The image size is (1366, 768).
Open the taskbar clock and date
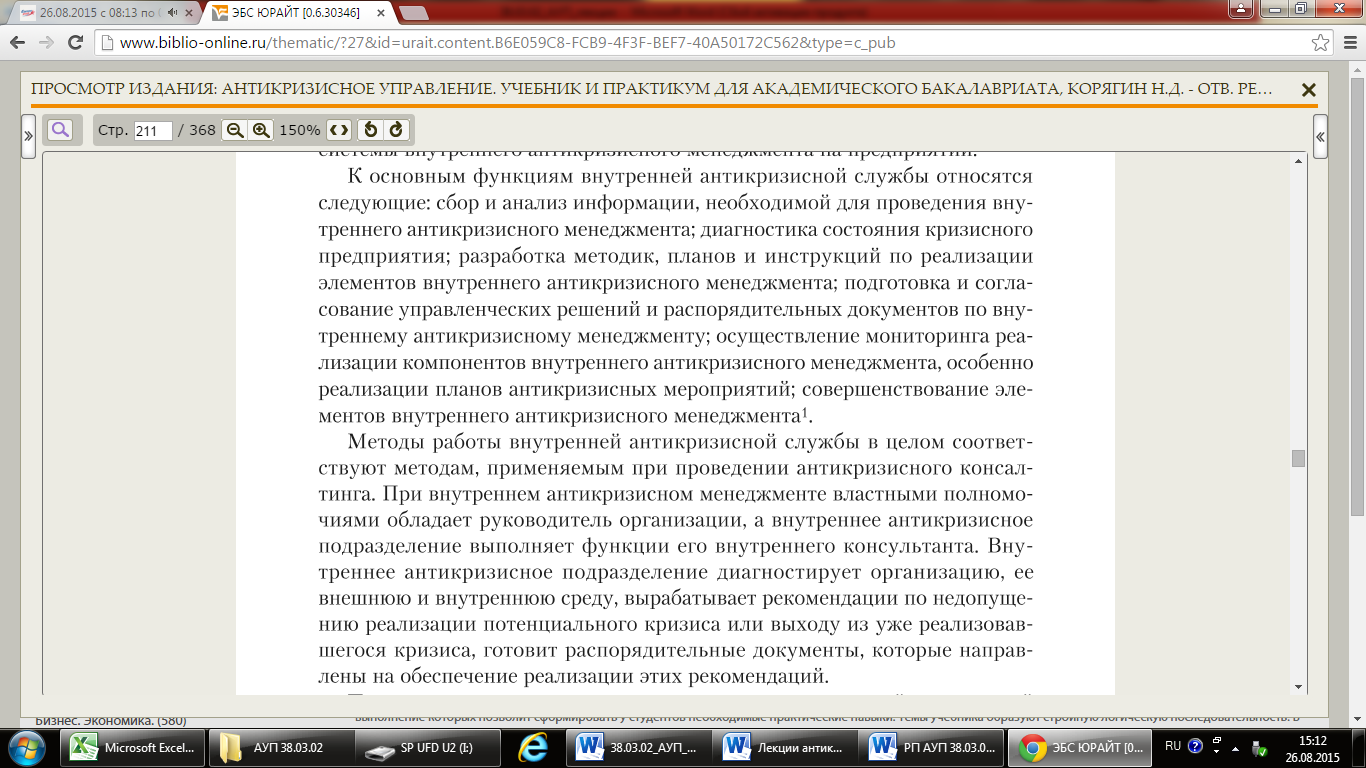click(1314, 748)
